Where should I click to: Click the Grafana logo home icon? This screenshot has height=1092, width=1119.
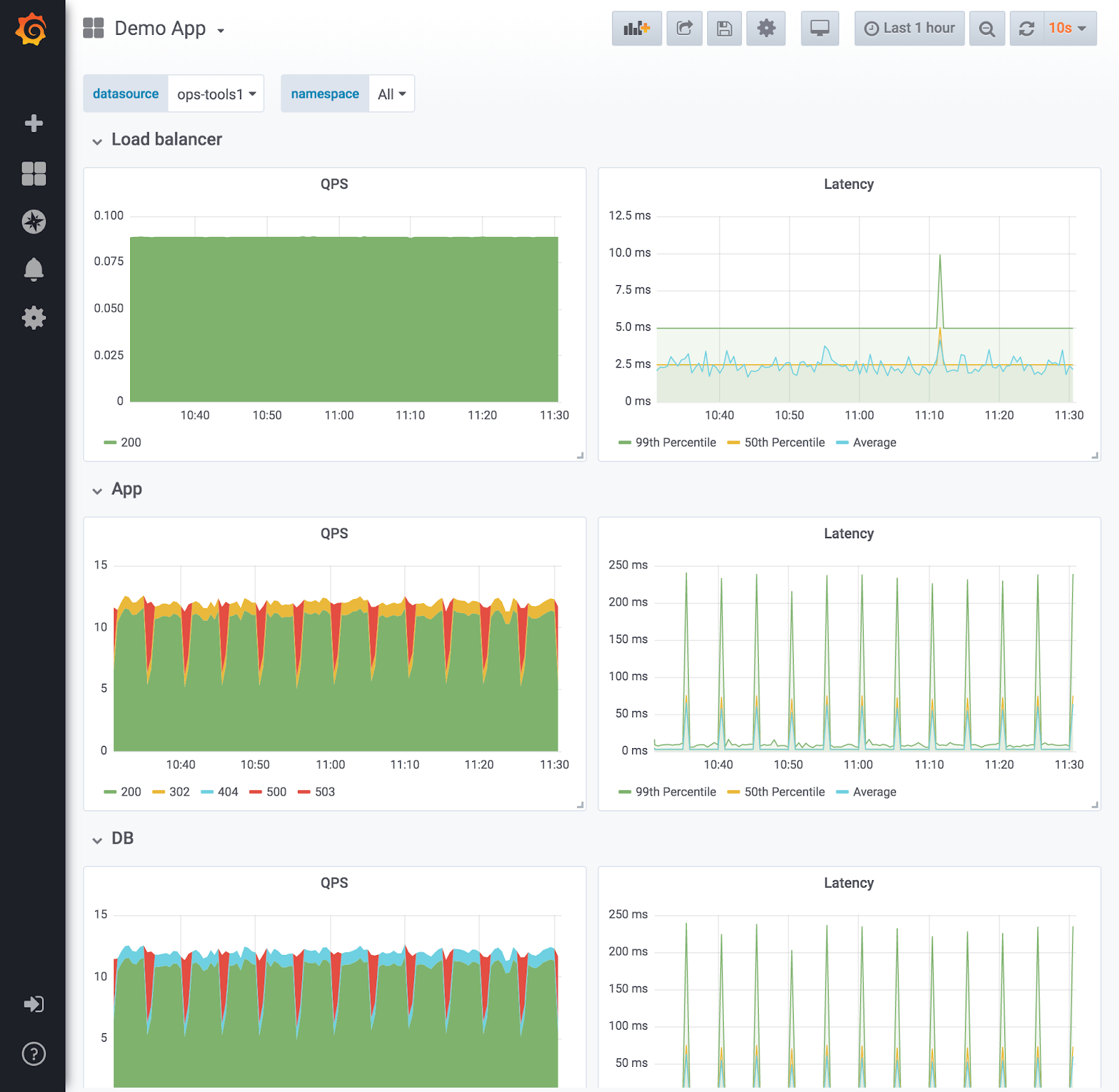point(31,29)
